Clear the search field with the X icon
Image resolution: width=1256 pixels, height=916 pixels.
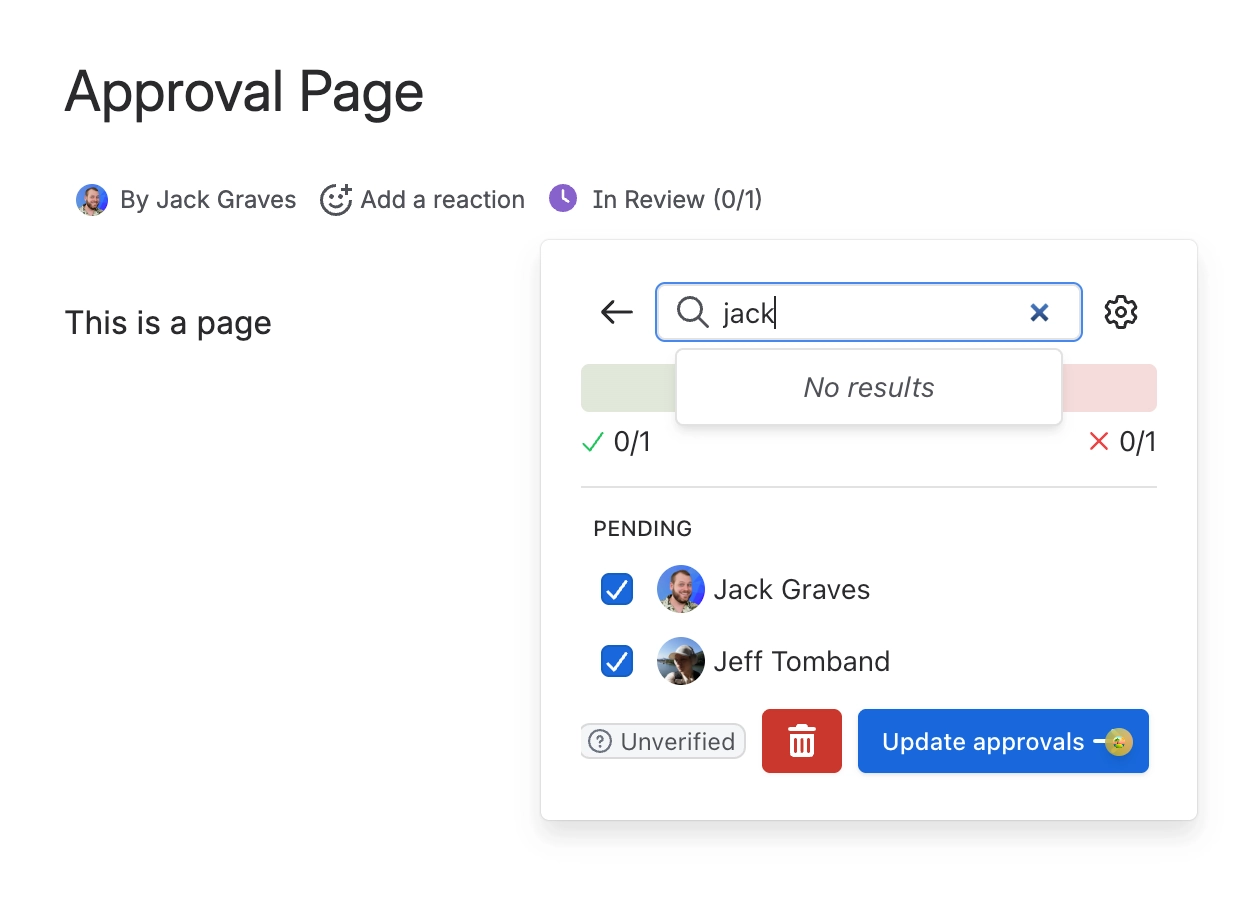pos(1039,312)
